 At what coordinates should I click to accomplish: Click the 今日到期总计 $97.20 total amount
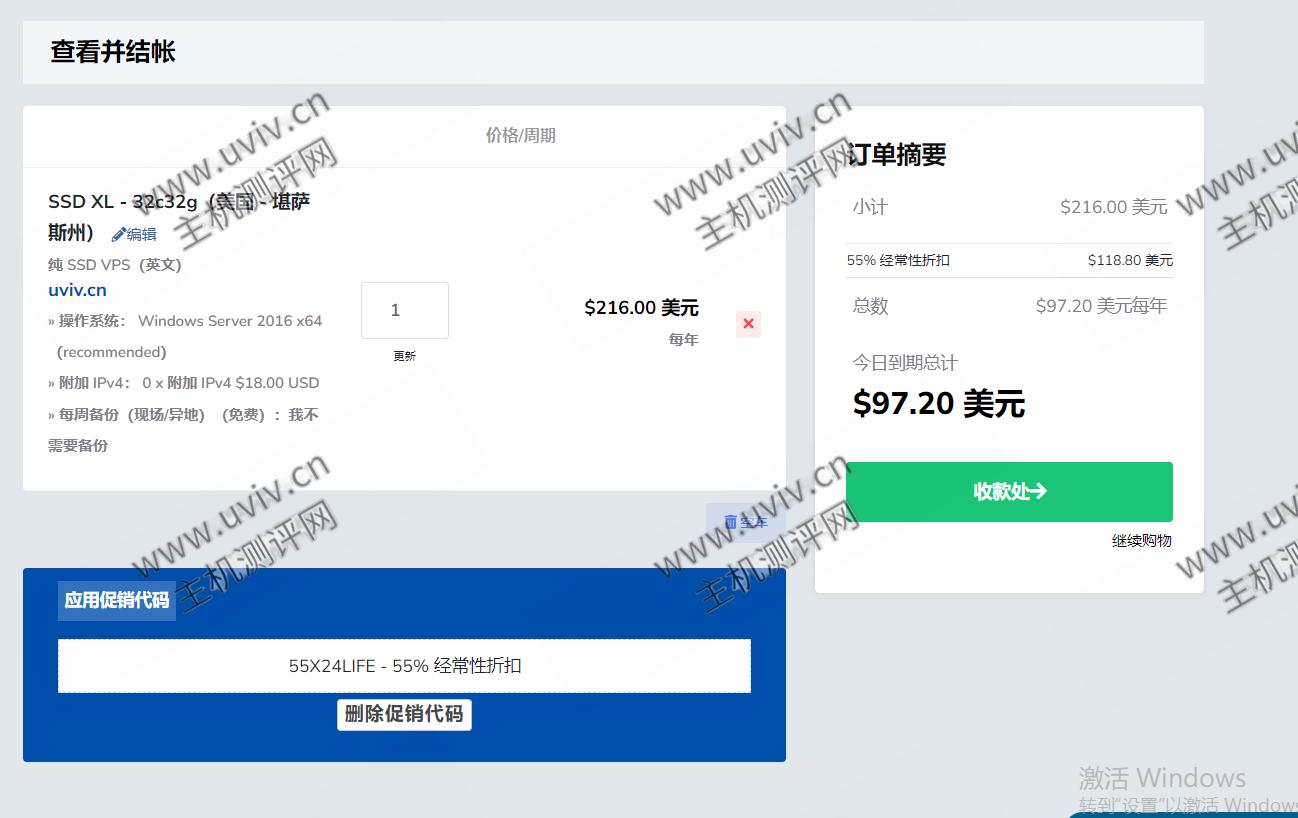coord(938,403)
